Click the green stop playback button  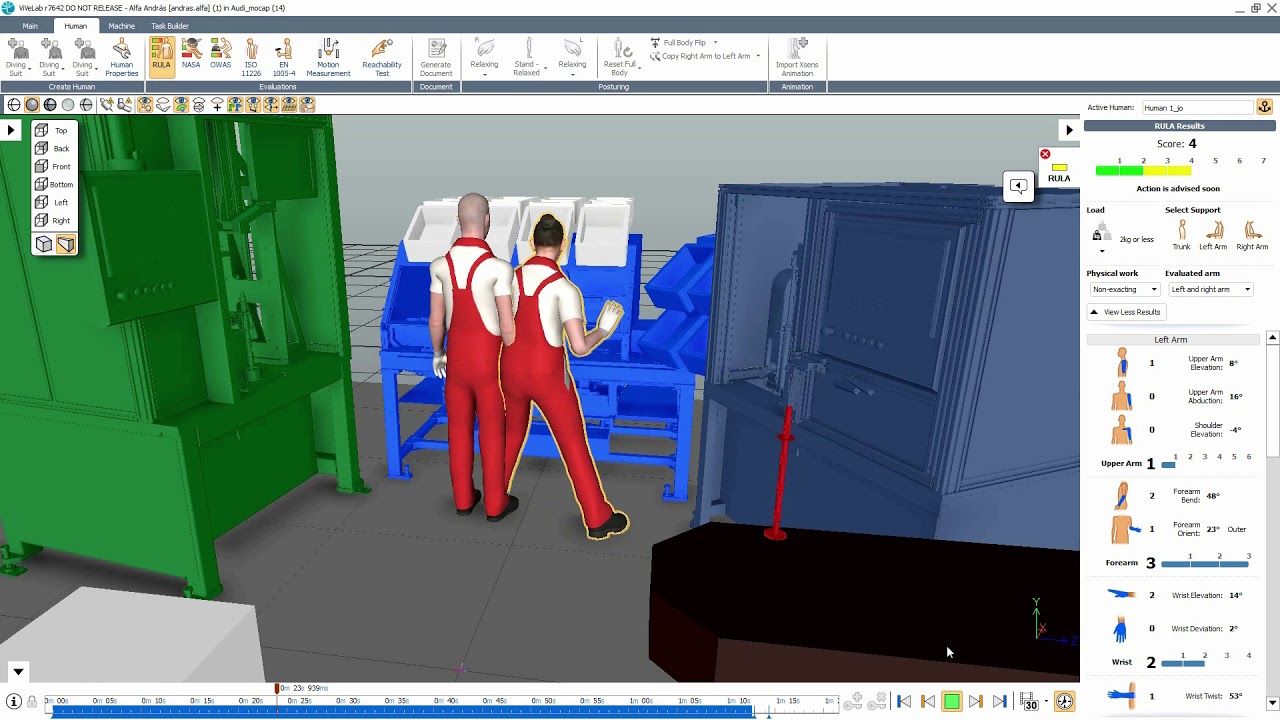(x=952, y=702)
